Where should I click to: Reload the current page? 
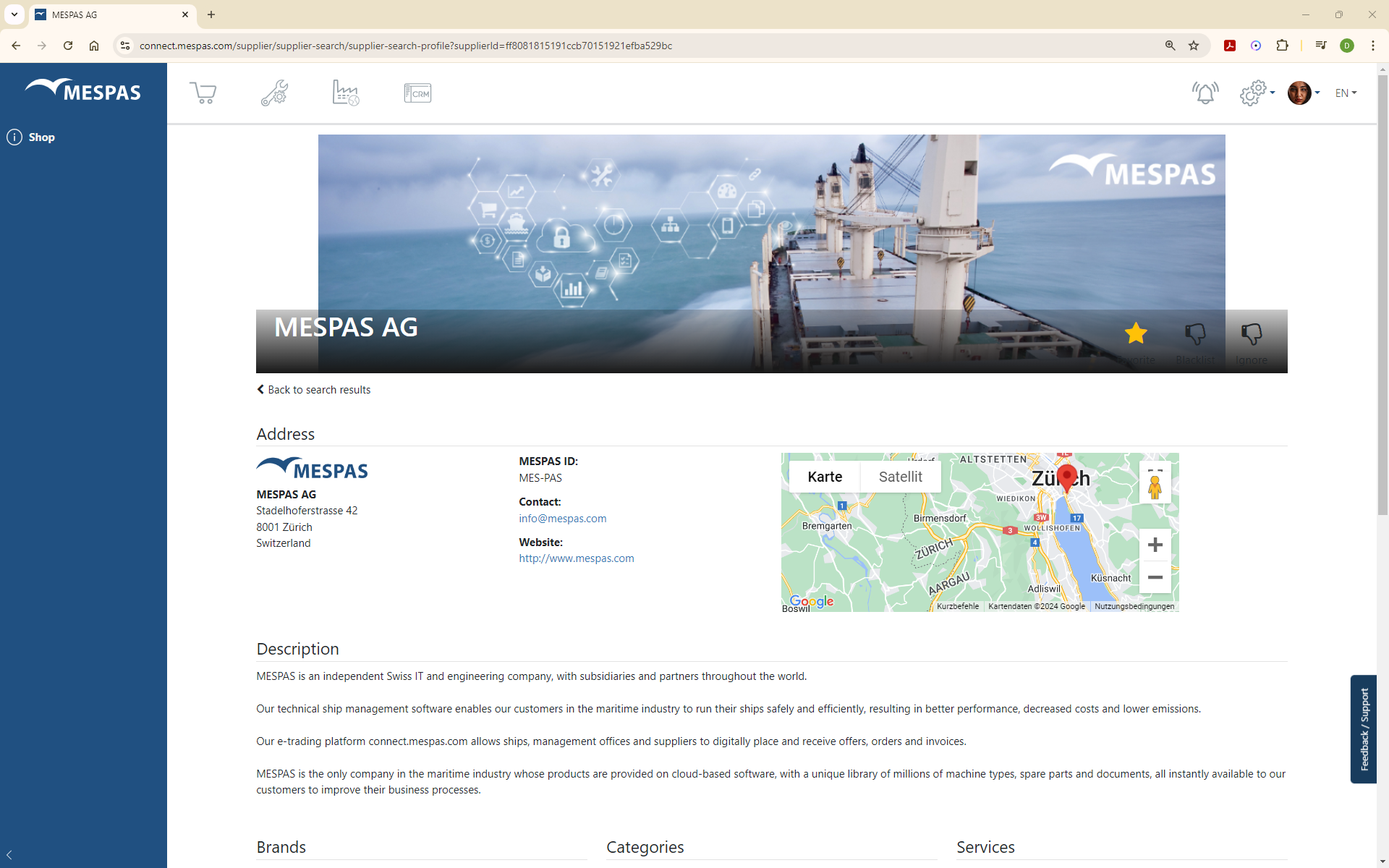pyautogui.click(x=68, y=46)
